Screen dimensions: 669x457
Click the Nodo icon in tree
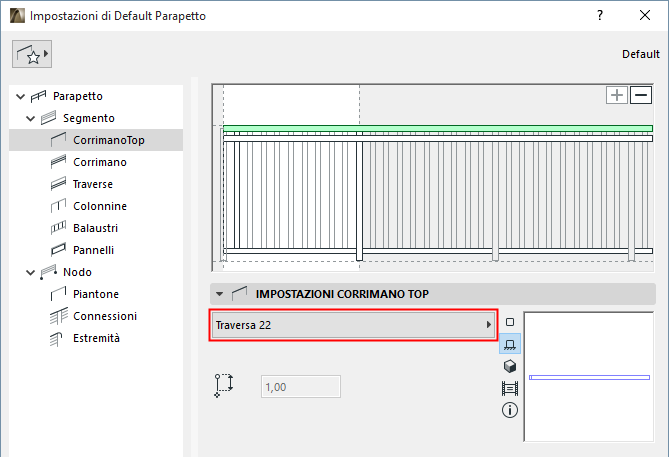[49, 272]
